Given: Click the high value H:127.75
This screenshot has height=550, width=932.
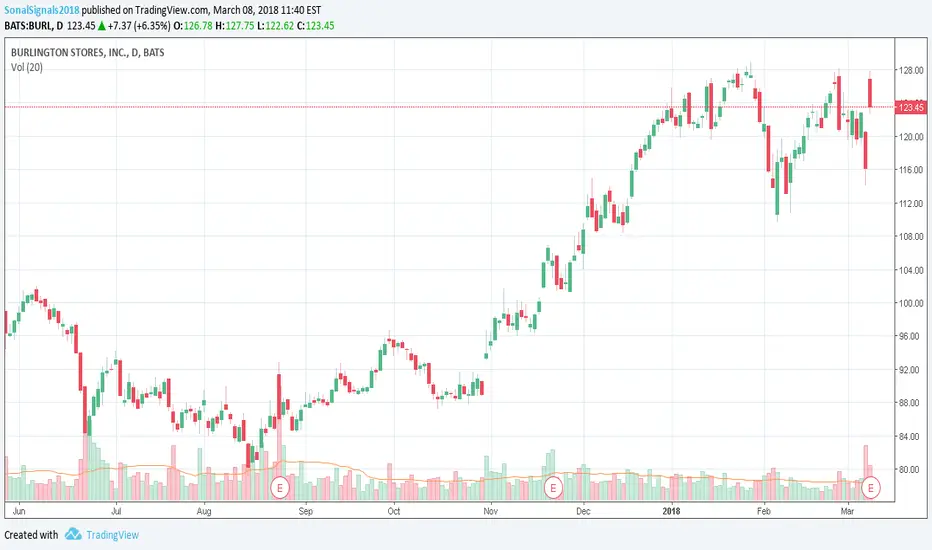Looking at the screenshot, I should click(x=235, y=26).
